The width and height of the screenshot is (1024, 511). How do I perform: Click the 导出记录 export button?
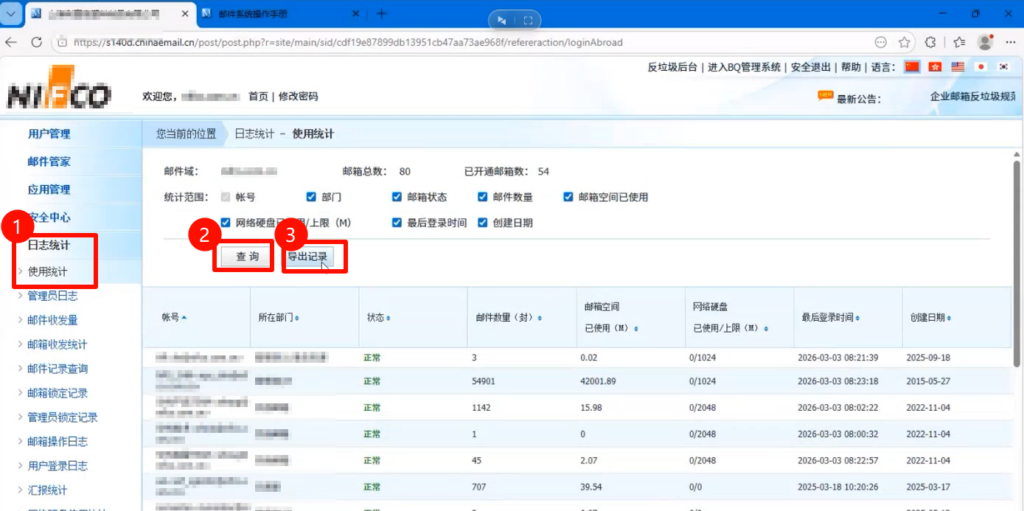pos(308,257)
